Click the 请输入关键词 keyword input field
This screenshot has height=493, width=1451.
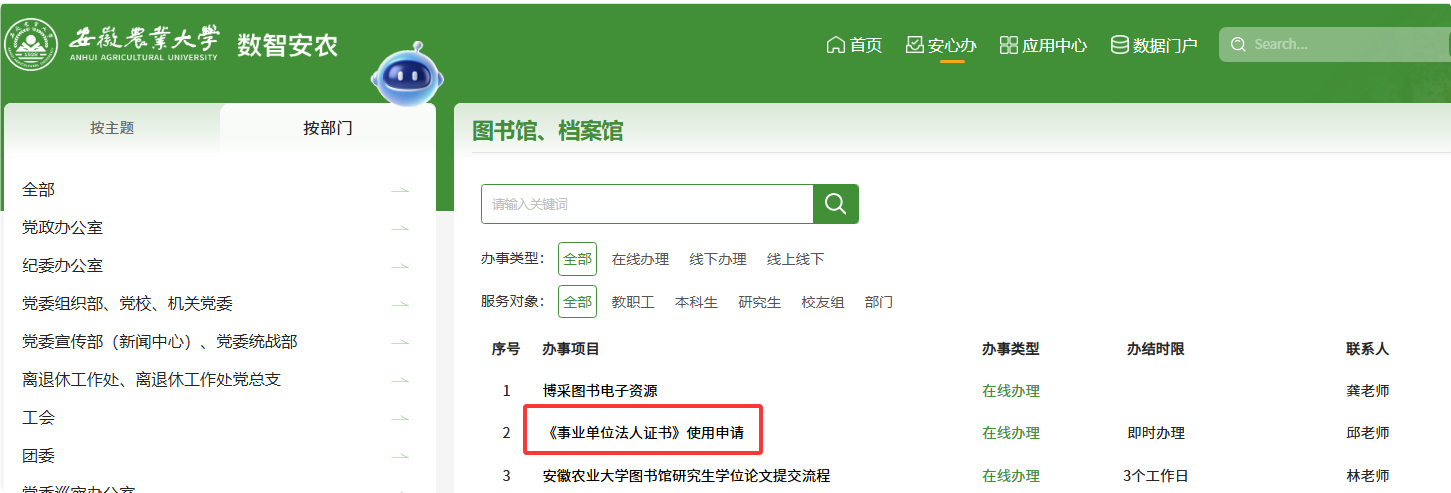[x=647, y=204]
